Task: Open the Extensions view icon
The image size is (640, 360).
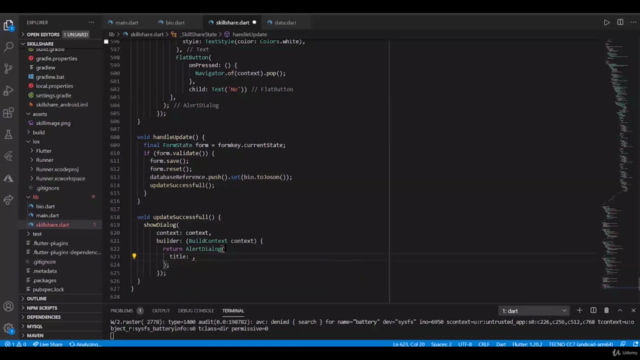Action: (8, 112)
